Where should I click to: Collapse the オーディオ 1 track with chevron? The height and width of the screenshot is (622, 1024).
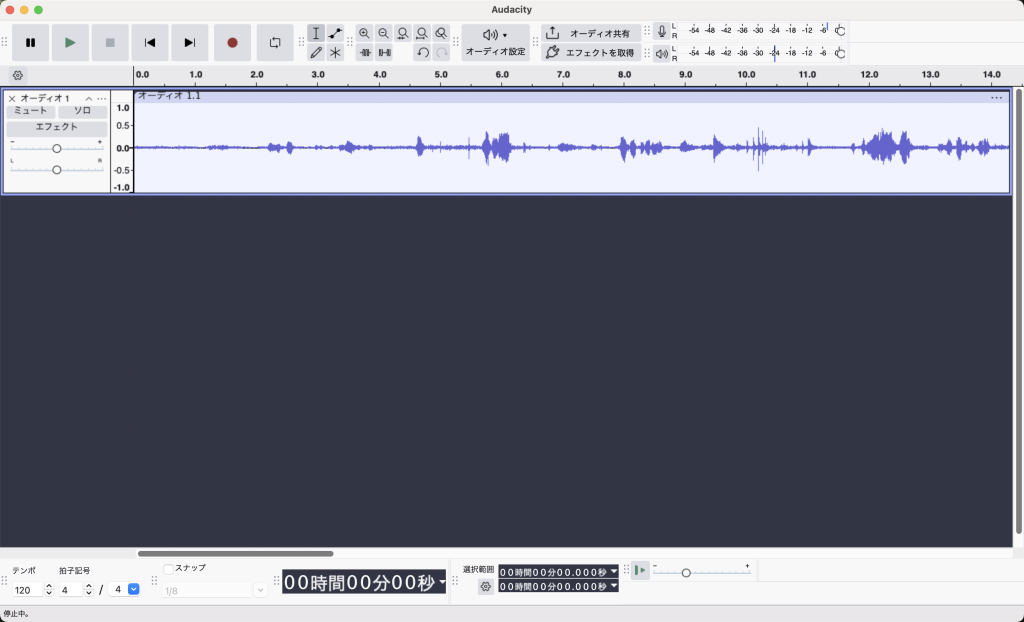pyautogui.click(x=88, y=98)
